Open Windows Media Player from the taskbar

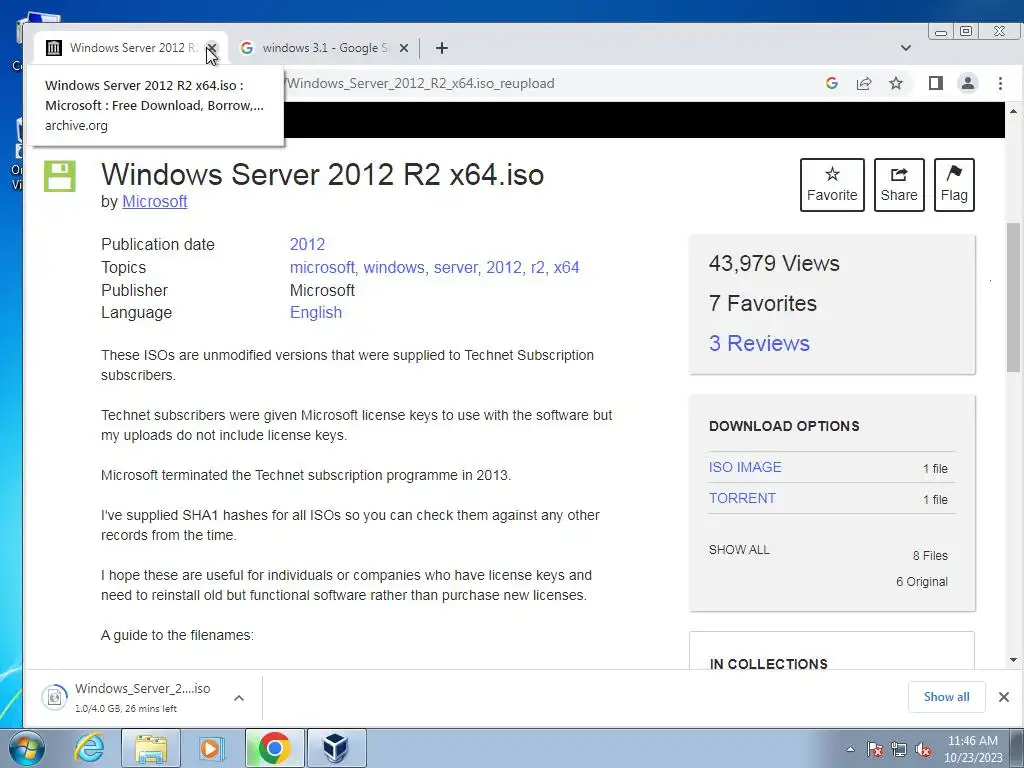coord(212,748)
